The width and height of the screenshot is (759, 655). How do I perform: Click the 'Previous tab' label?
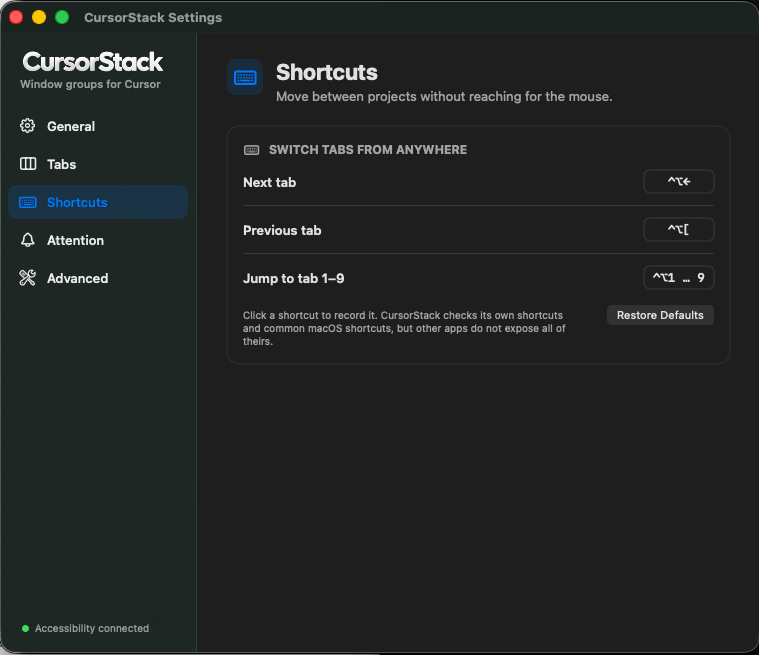click(x=282, y=230)
